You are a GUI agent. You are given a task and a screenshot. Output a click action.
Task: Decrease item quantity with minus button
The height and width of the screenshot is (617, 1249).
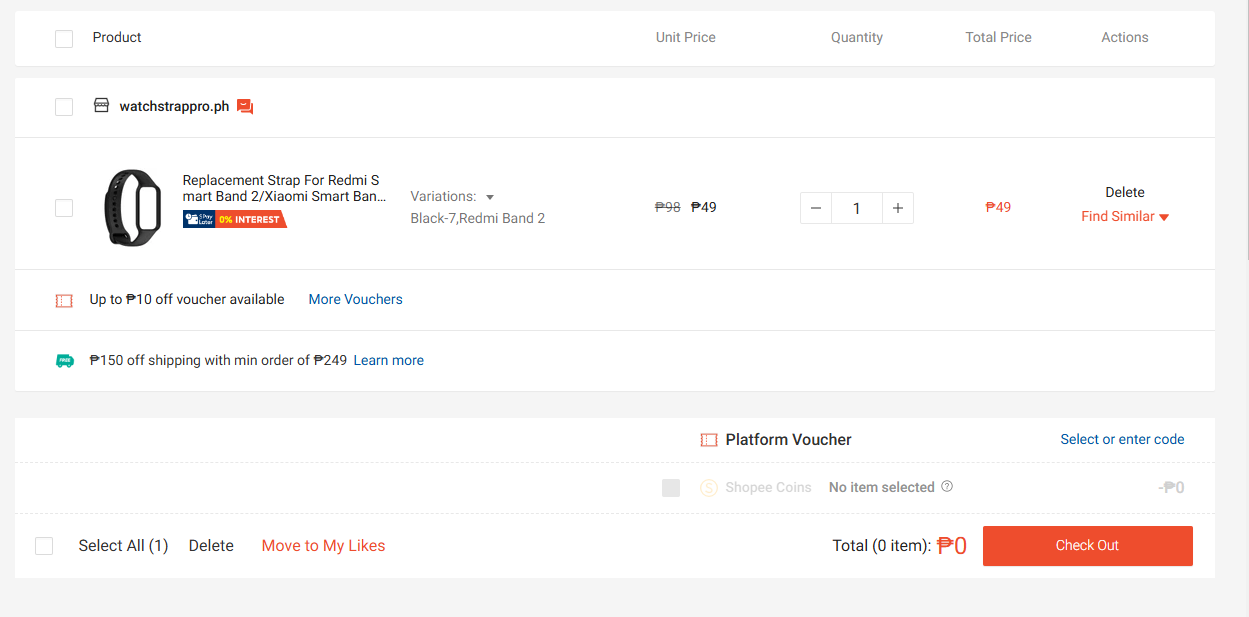(816, 208)
